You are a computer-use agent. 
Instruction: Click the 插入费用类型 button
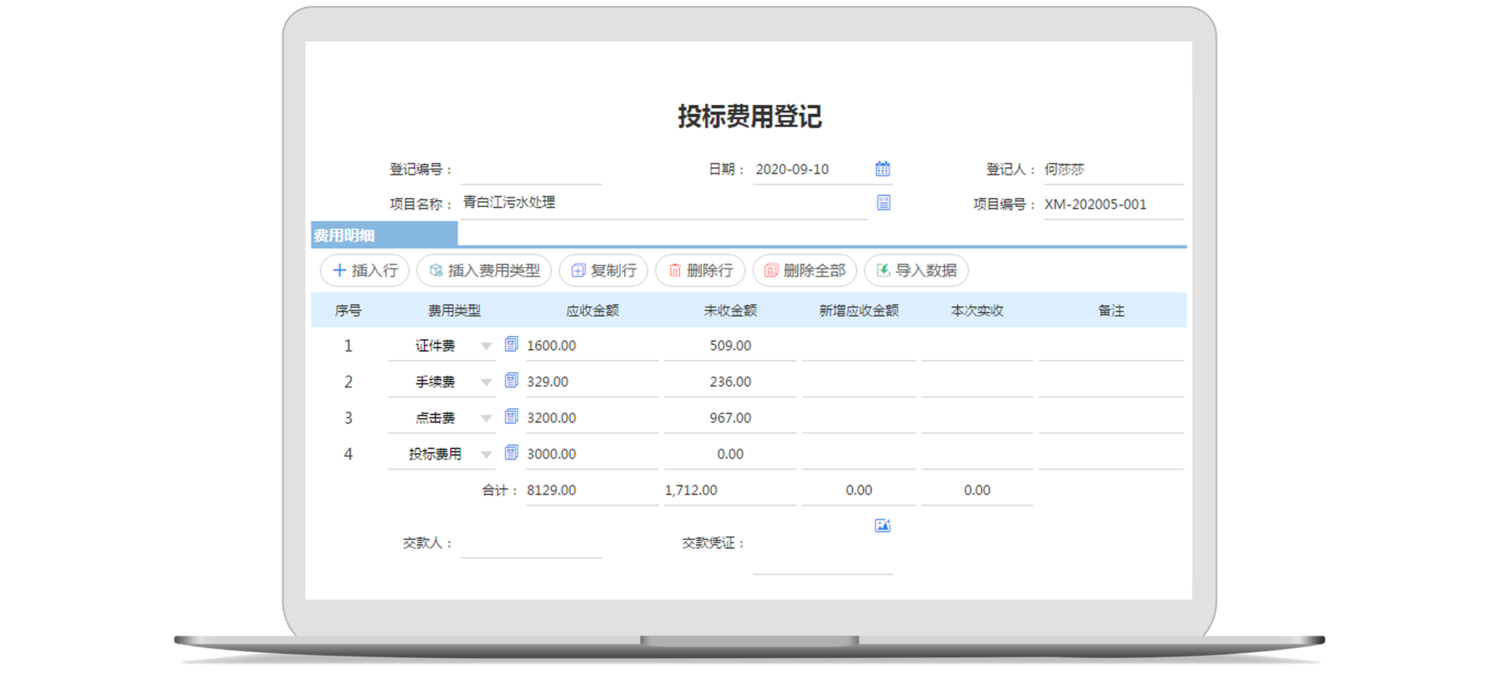[484, 270]
